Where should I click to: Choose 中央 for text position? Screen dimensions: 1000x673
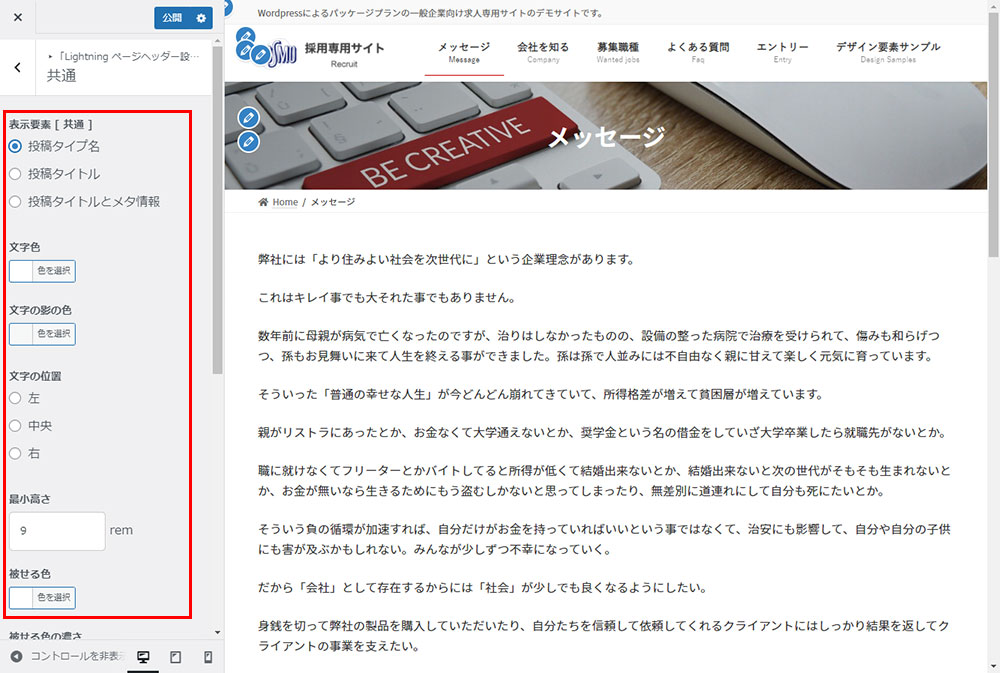click(x=15, y=426)
